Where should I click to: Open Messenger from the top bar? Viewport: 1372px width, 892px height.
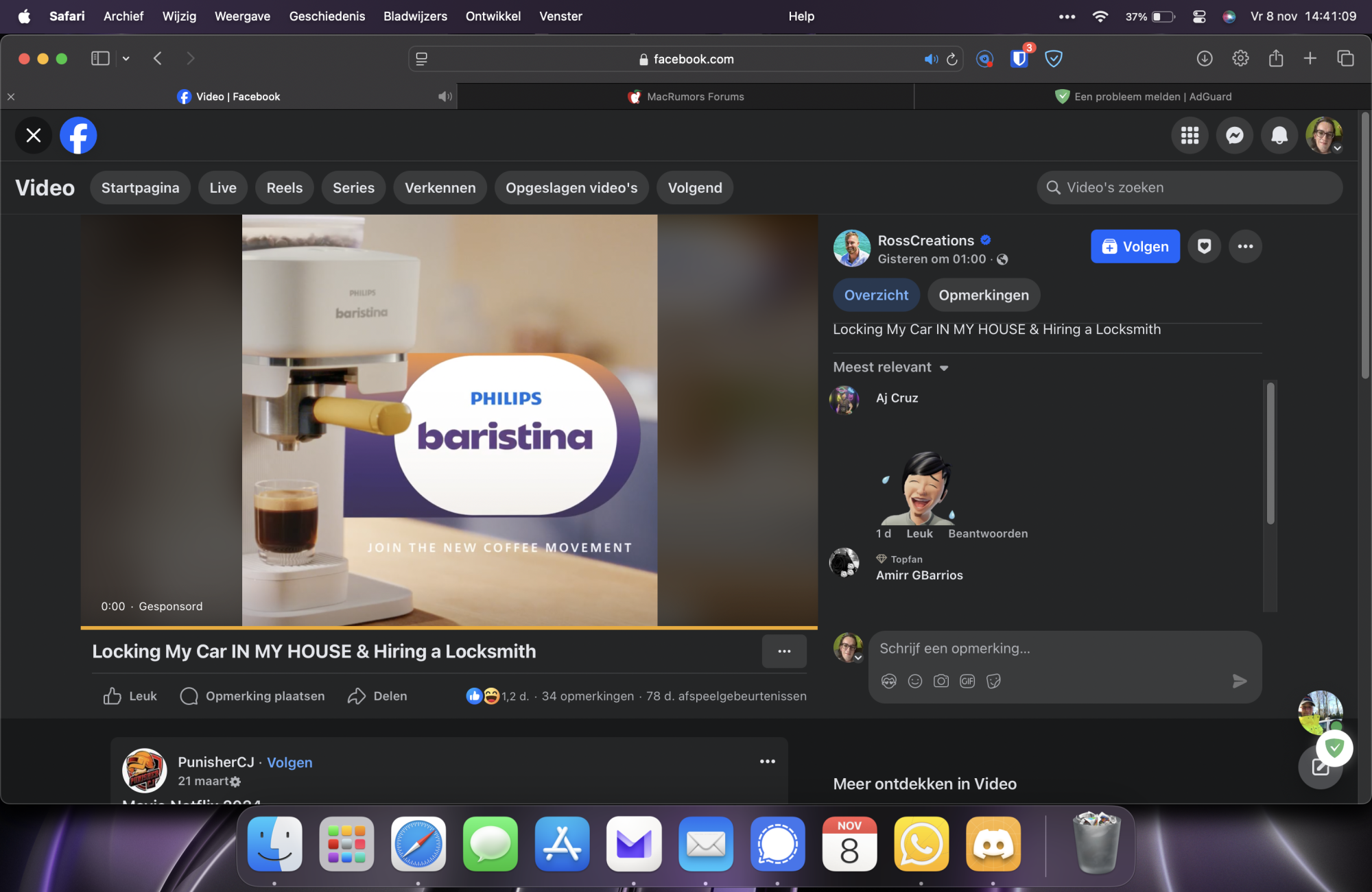[x=1234, y=135]
